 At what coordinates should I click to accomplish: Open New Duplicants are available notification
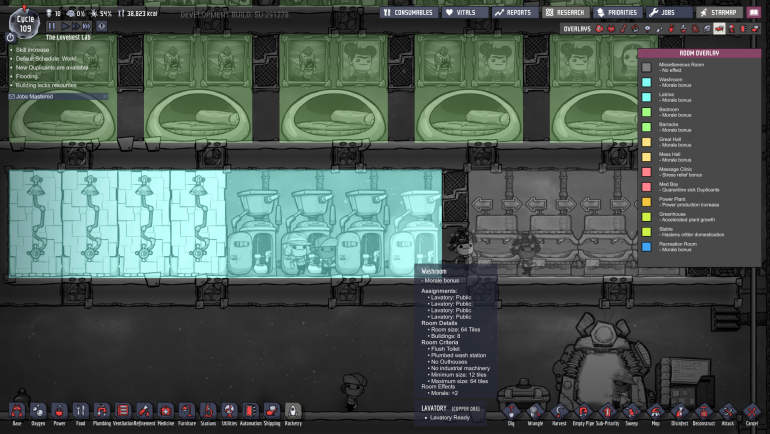[x=52, y=67]
